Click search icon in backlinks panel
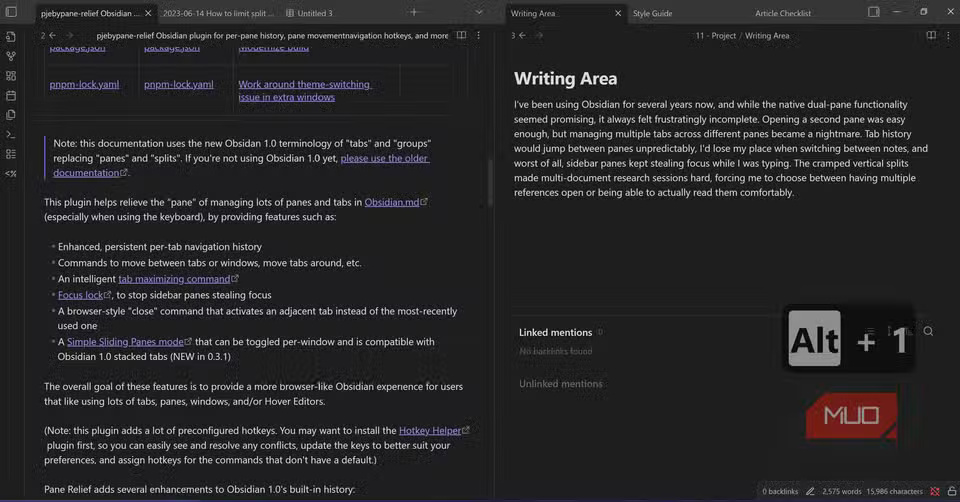 coord(928,332)
